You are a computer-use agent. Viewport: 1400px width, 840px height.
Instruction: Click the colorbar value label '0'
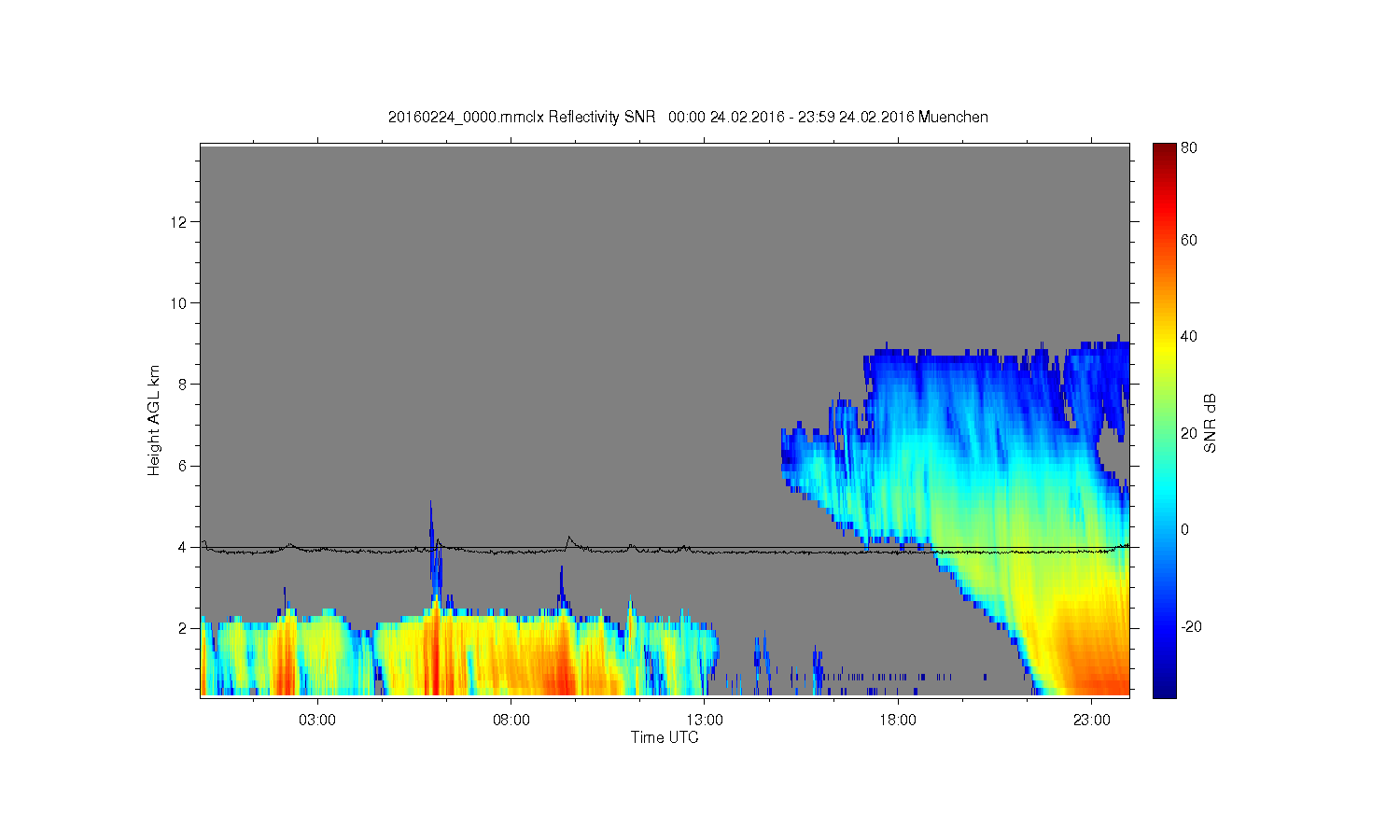[x=1185, y=529]
